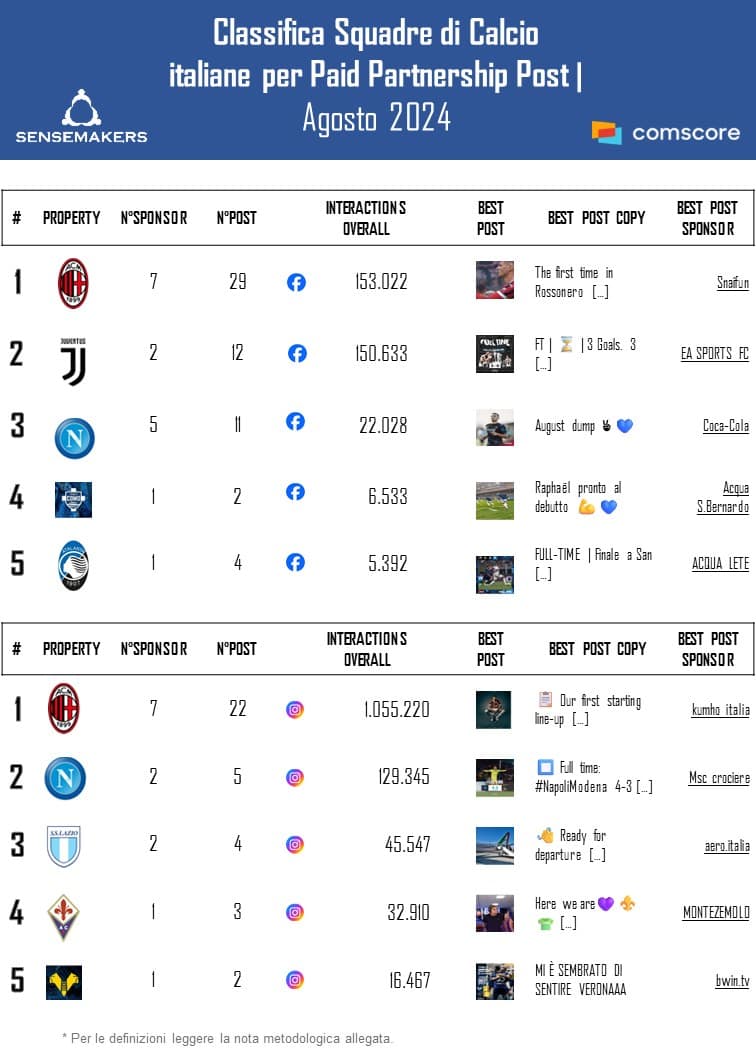Click the Comscore logo in the header
This screenshot has width=756, height=1058.
click(x=666, y=133)
